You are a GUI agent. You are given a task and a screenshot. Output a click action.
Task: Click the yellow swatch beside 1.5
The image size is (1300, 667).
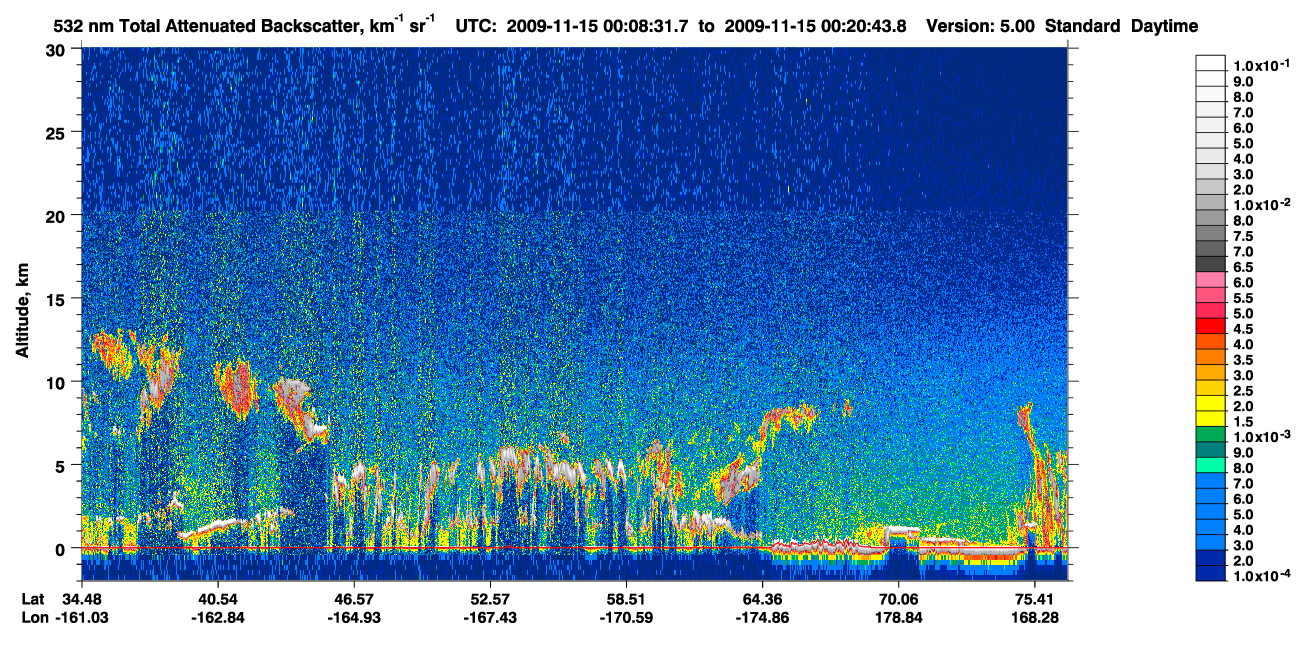coord(1210,420)
